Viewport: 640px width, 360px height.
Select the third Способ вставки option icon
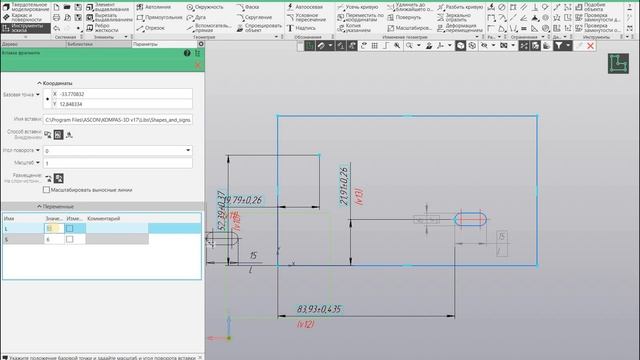pos(69,135)
